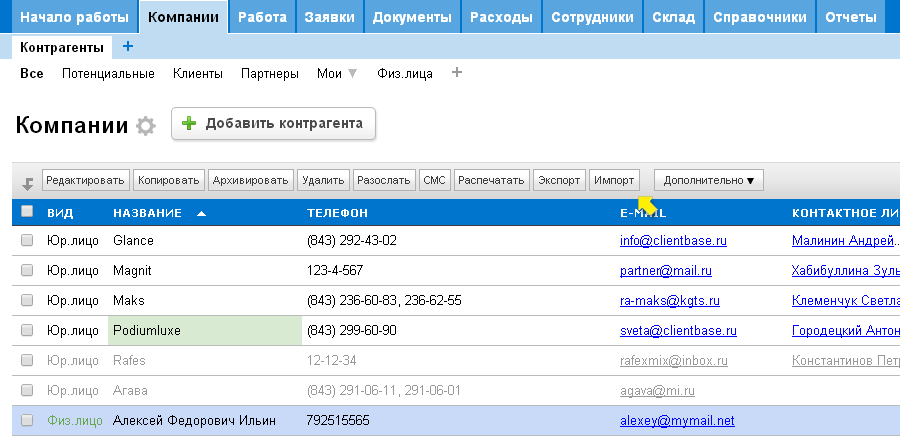Viewport: 900px width, 436px height.
Task: Click the Импорт button
Action: click(x=614, y=180)
